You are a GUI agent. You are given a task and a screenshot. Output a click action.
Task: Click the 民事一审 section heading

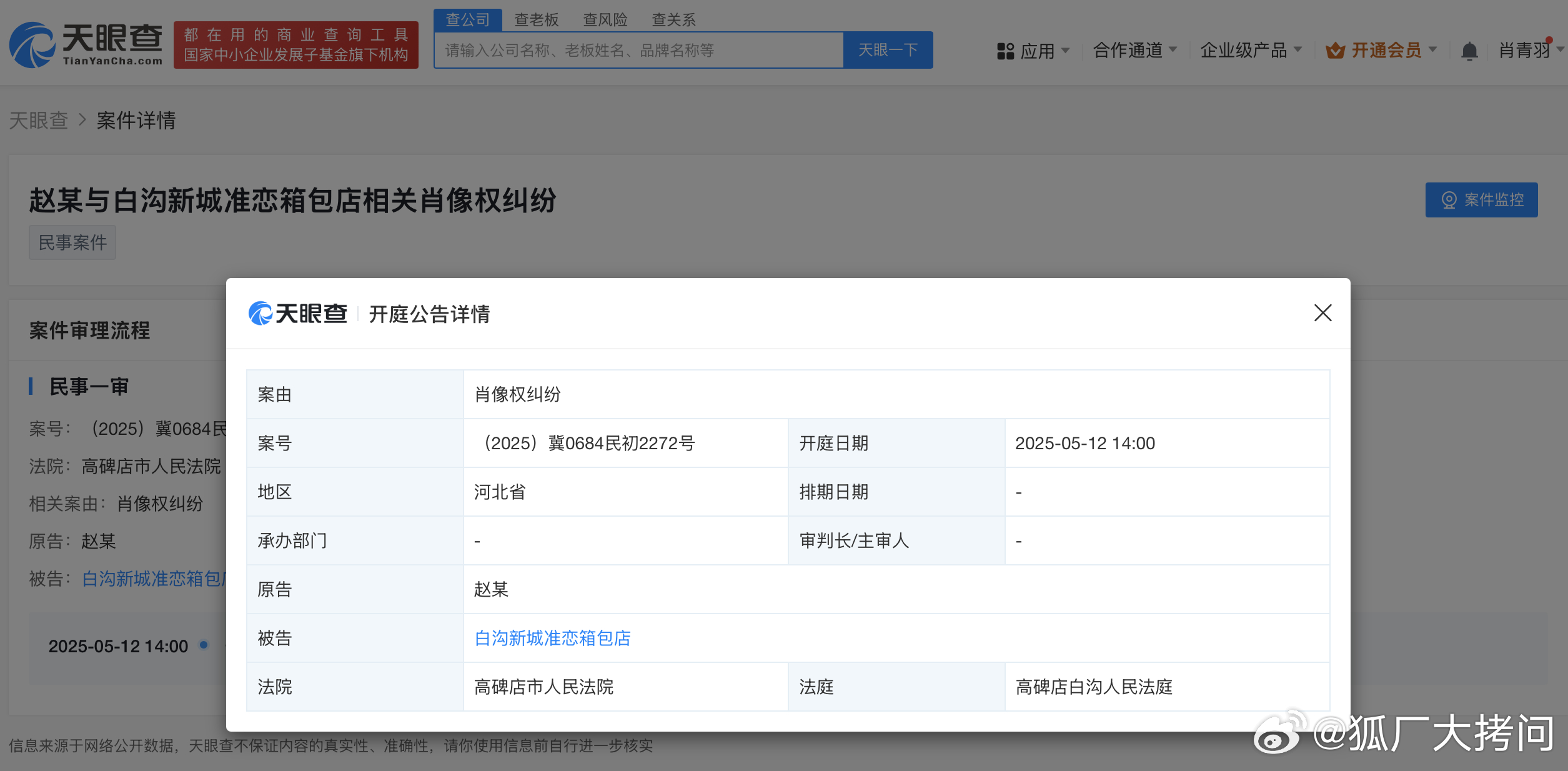click(89, 386)
